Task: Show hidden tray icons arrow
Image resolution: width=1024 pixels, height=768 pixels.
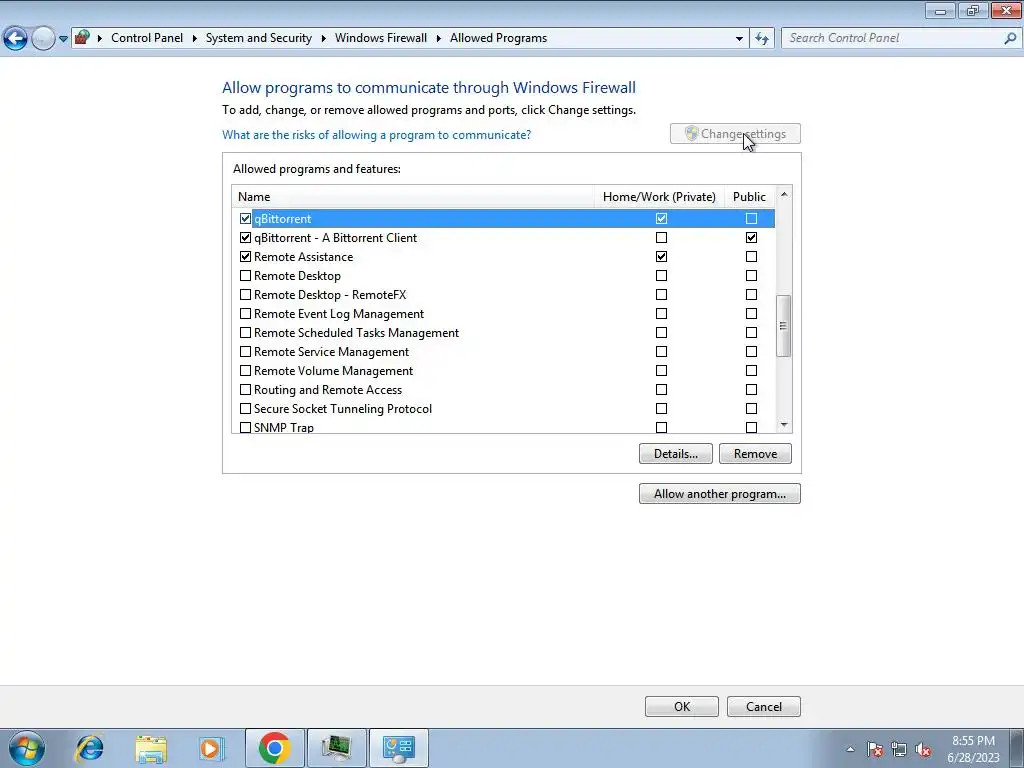Action: pyautogui.click(x=850, y=749)
